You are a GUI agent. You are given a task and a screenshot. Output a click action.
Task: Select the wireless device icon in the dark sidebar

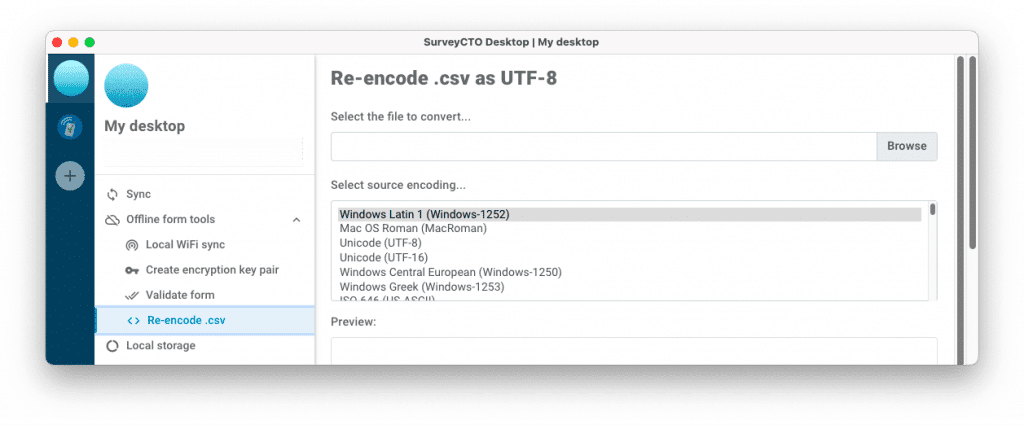(70, 127)
